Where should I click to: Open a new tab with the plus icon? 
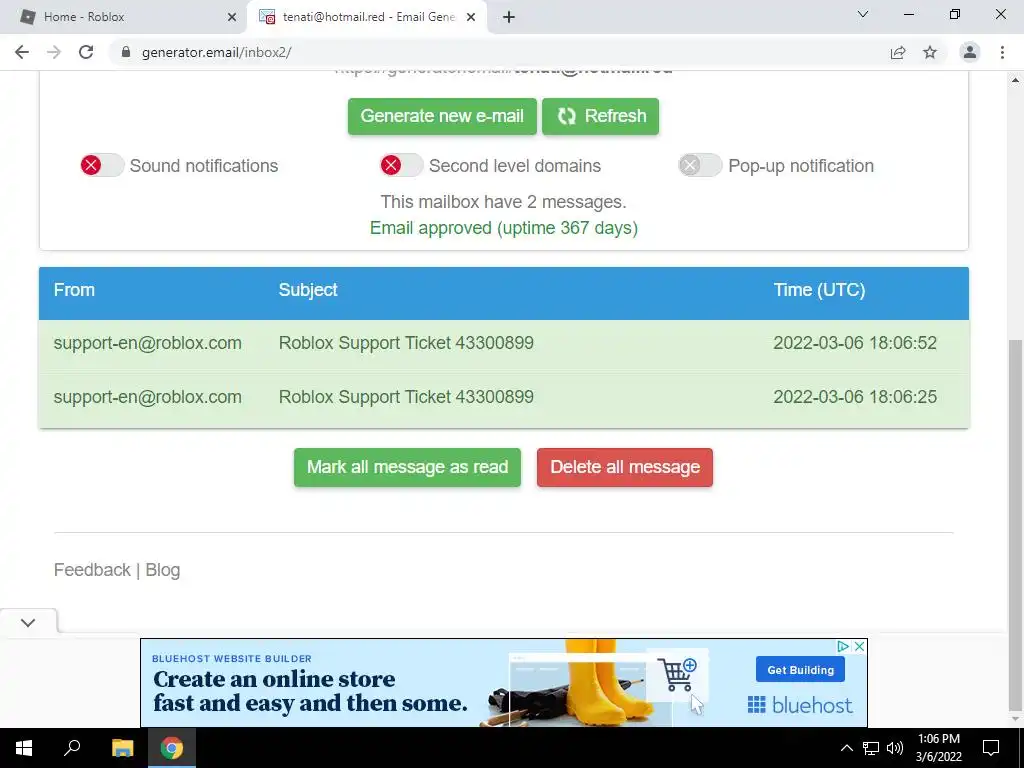click(x=509, y=17)
